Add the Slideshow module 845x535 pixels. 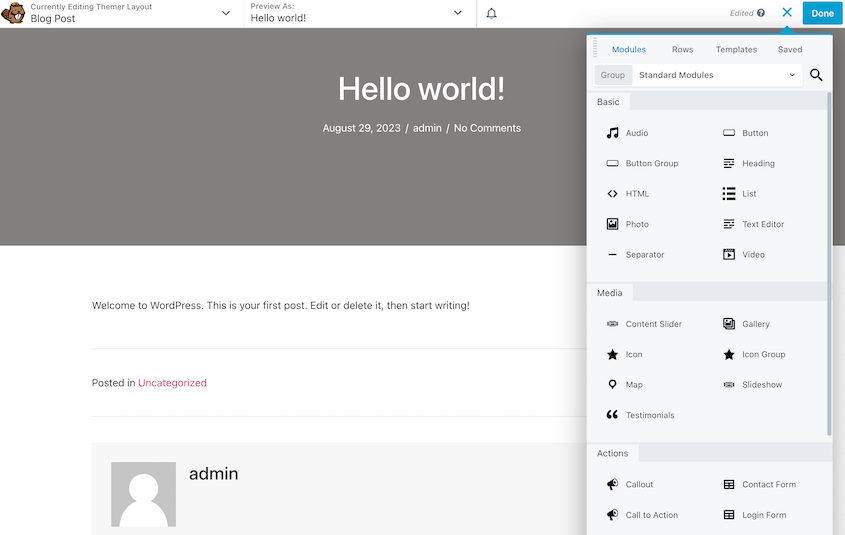point(752,385)
